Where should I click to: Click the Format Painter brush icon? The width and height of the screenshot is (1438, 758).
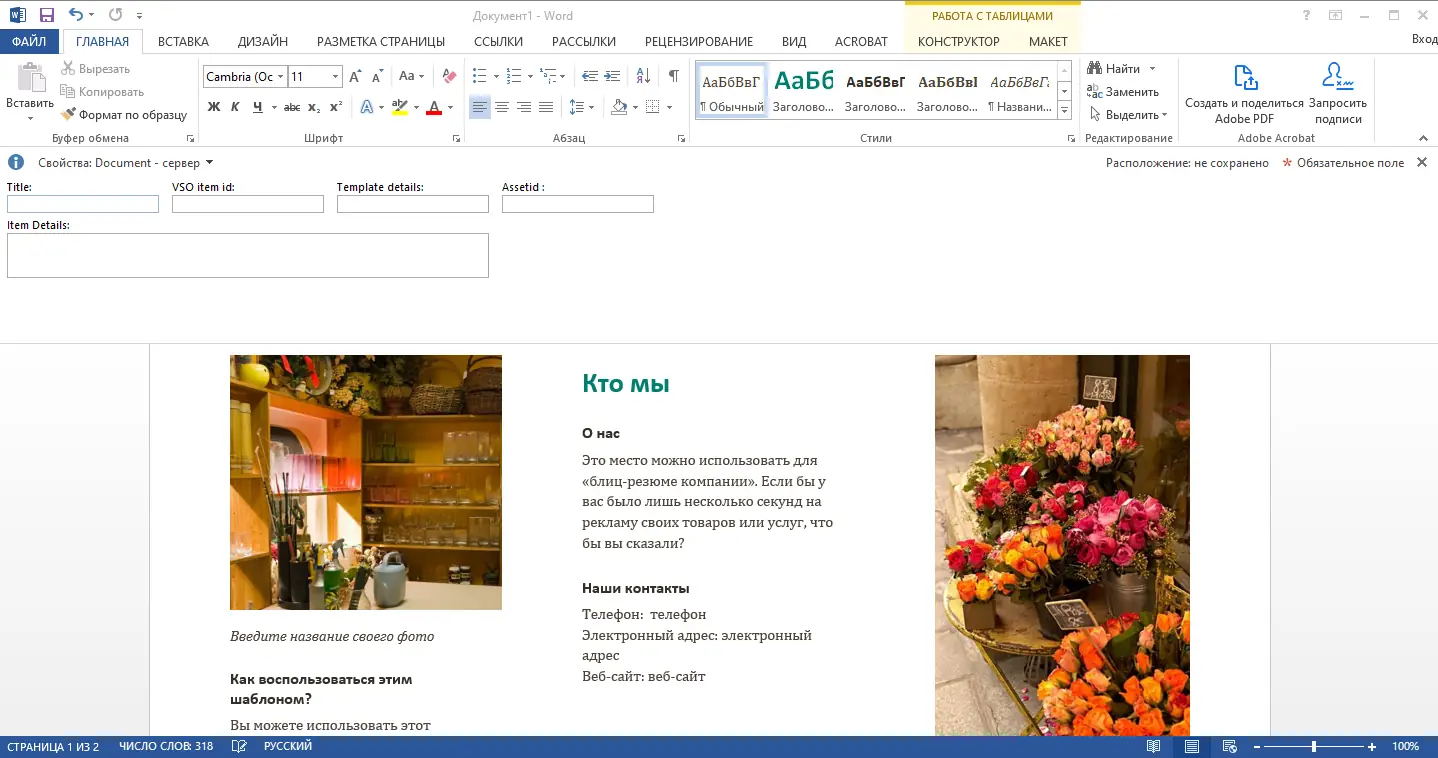click(69, 115)
